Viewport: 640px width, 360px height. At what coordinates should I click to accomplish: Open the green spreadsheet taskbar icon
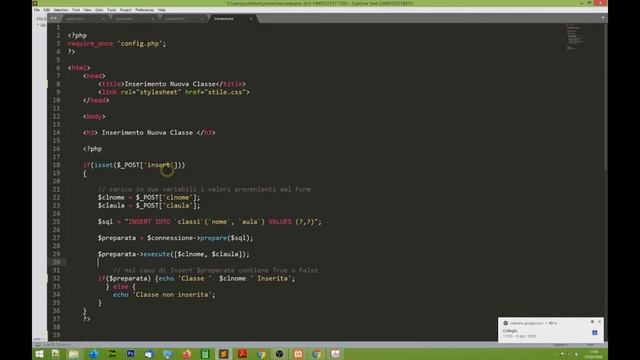[205, 354]
